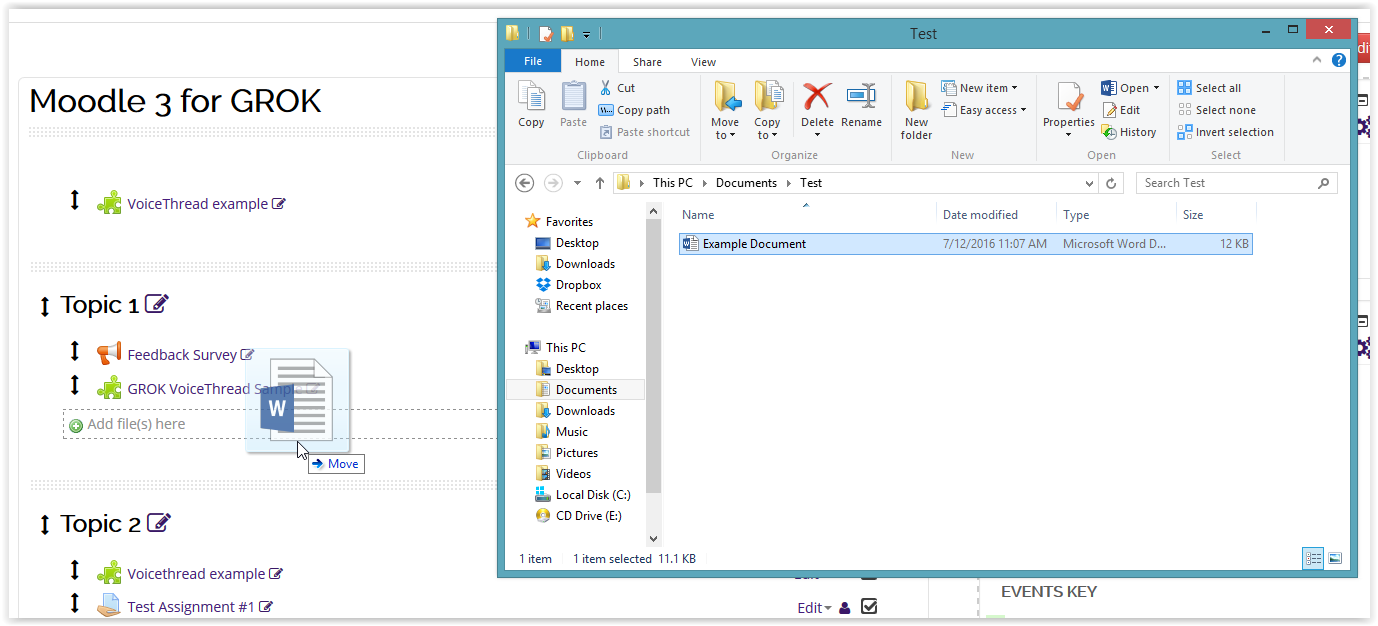Open the VoiceThread example link in Moodle
The image size is (1378, 626).
(197, 204)
